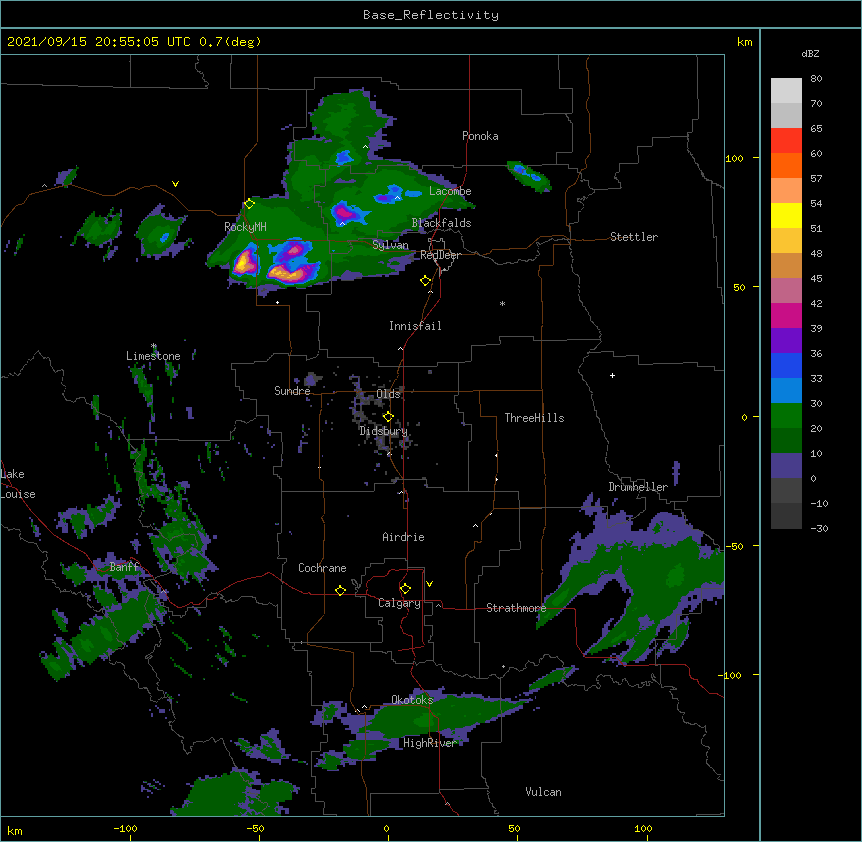Click the yellow diamond marker near RockyMH
The height and width of the screenshot is (842, 862).
[250, 204]
